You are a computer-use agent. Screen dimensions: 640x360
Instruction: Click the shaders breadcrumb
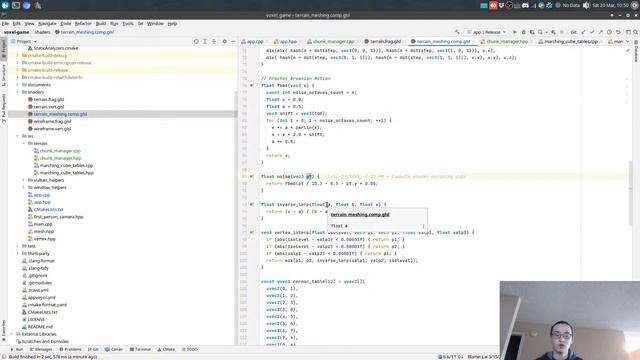click(42, 32)
